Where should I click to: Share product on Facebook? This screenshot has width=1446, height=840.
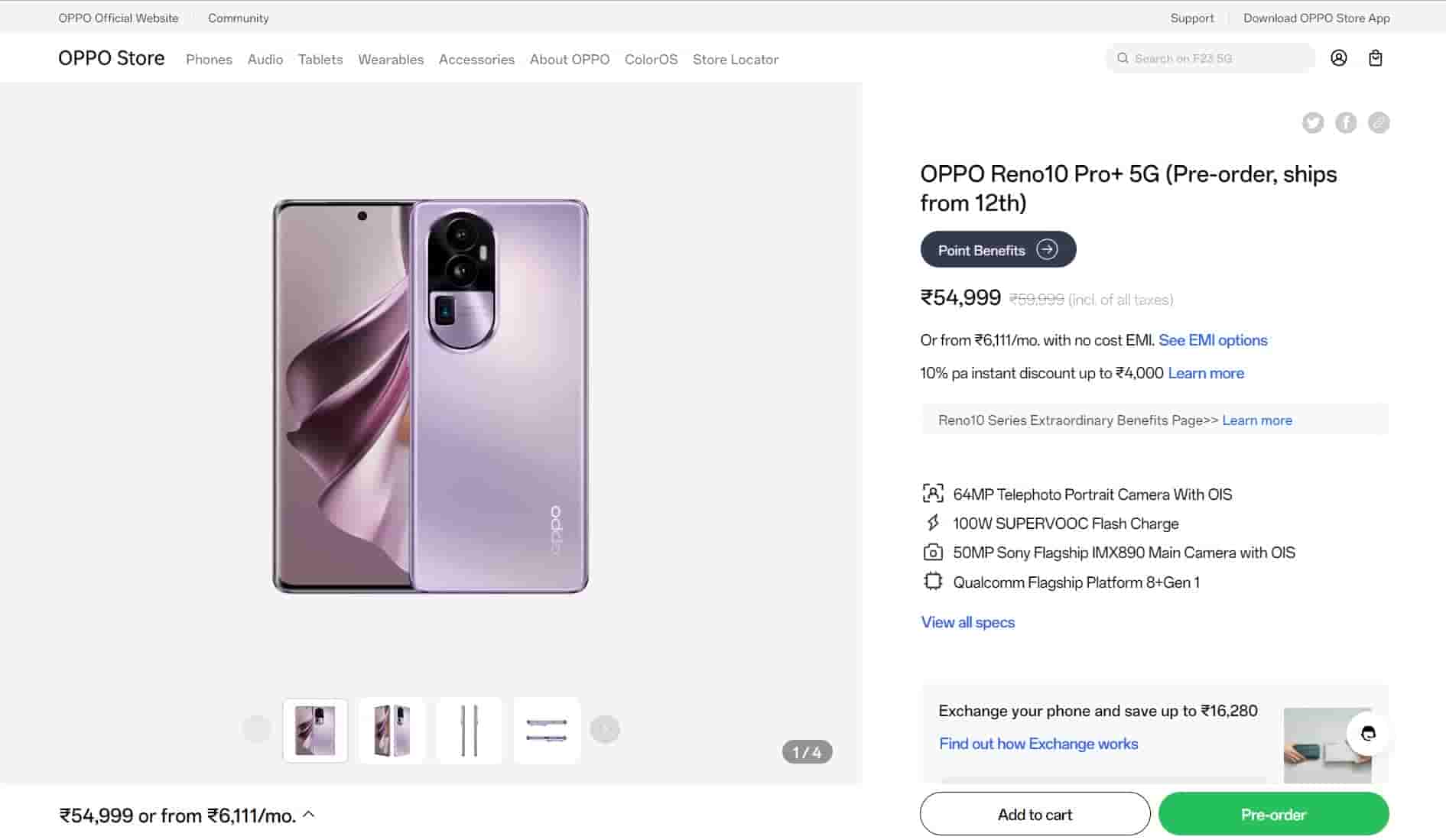pyautogui.click(x=1346, y=122)
